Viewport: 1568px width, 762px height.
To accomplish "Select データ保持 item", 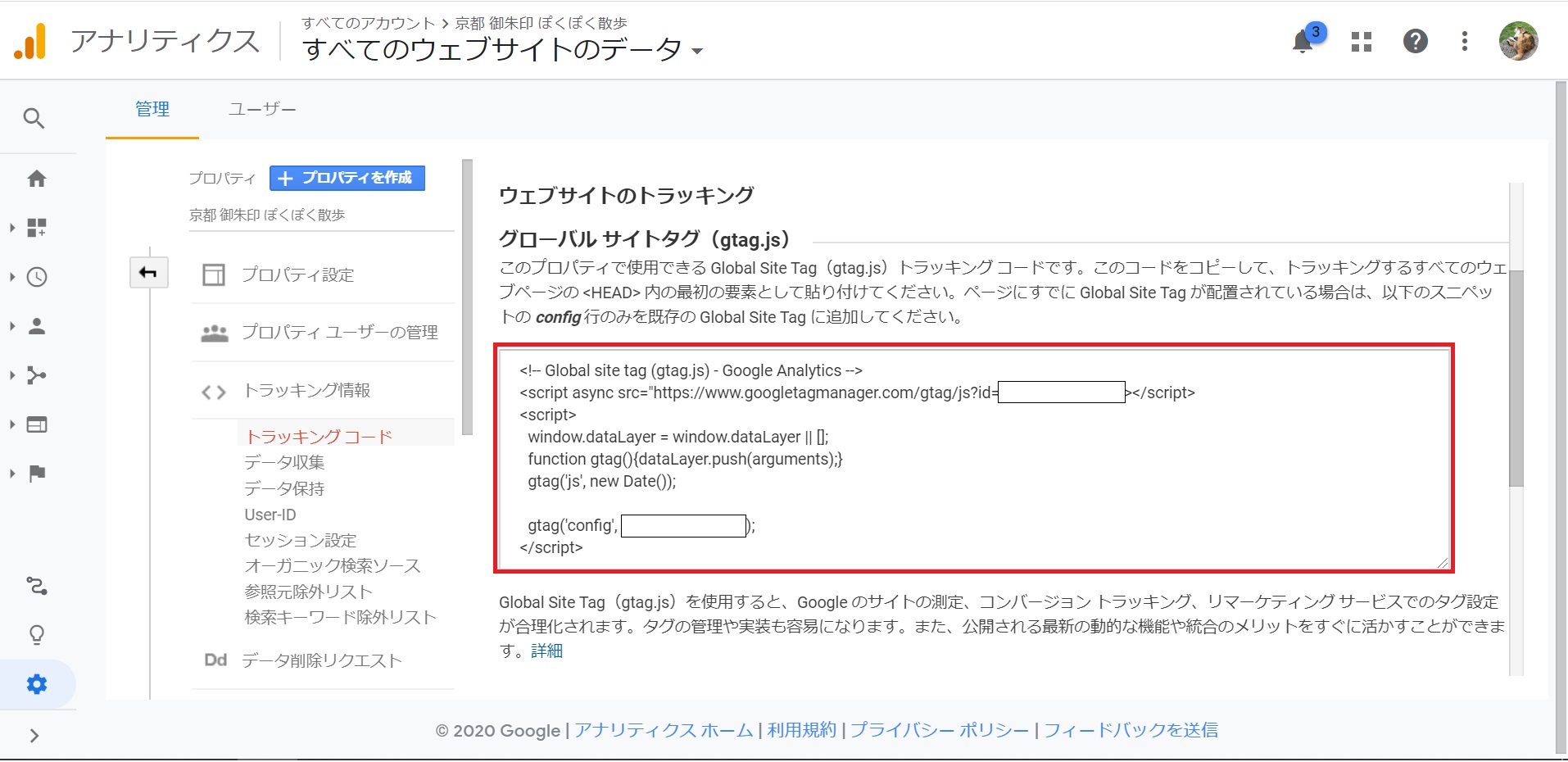I will pyautogui.click(x=284, y=488).
